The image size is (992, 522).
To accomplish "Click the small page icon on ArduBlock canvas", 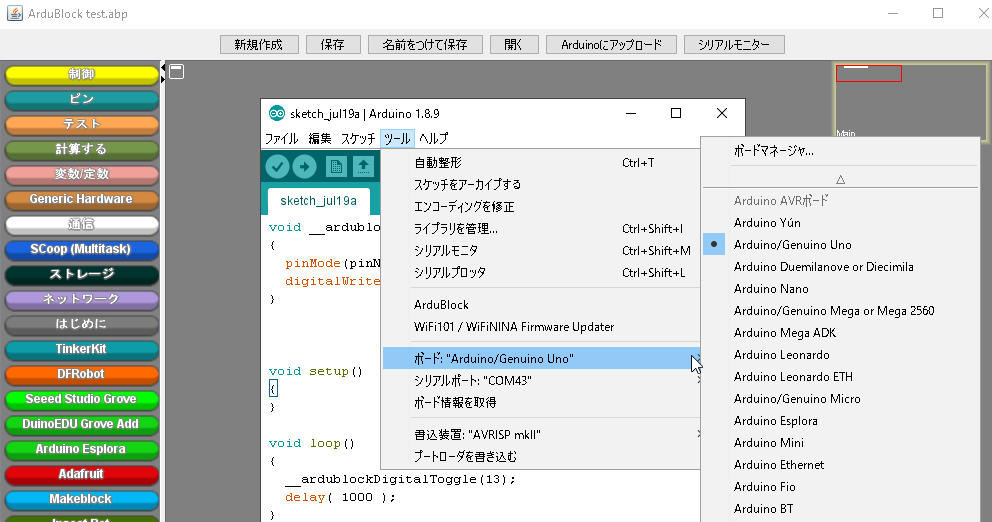I will point(177,71).
